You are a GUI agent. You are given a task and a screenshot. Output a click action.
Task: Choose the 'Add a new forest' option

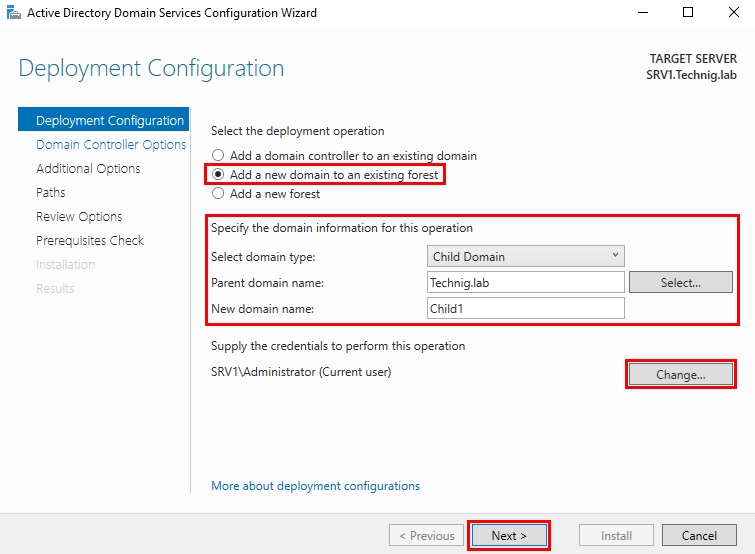[218, 194]
